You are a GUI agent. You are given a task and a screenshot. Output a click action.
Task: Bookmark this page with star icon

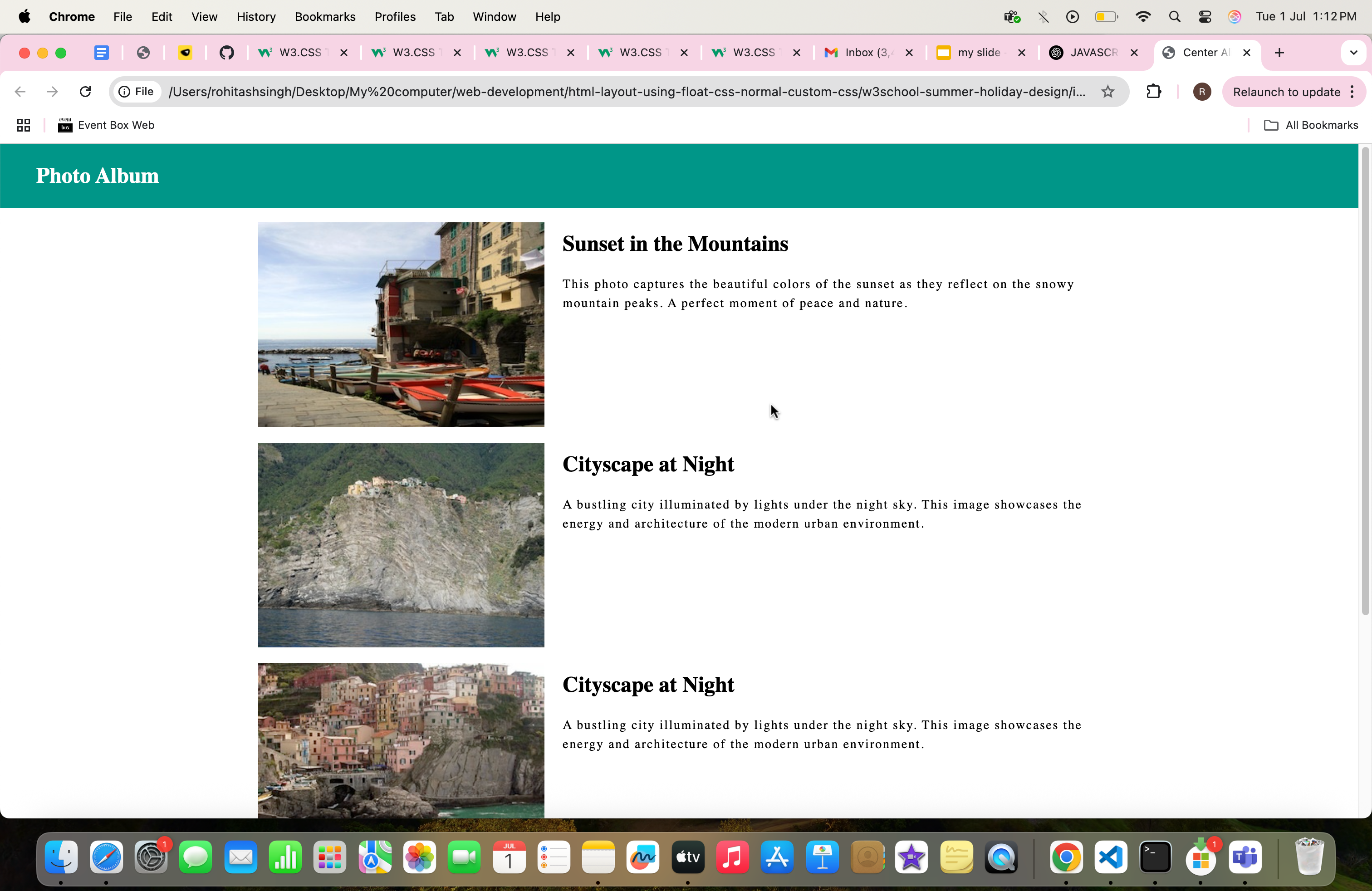1107,92
